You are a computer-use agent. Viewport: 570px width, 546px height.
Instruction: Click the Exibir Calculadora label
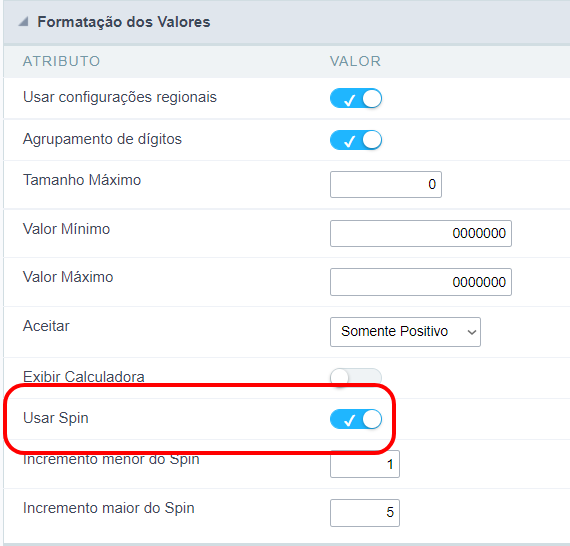pyautogui.click(x=84, y=377)
